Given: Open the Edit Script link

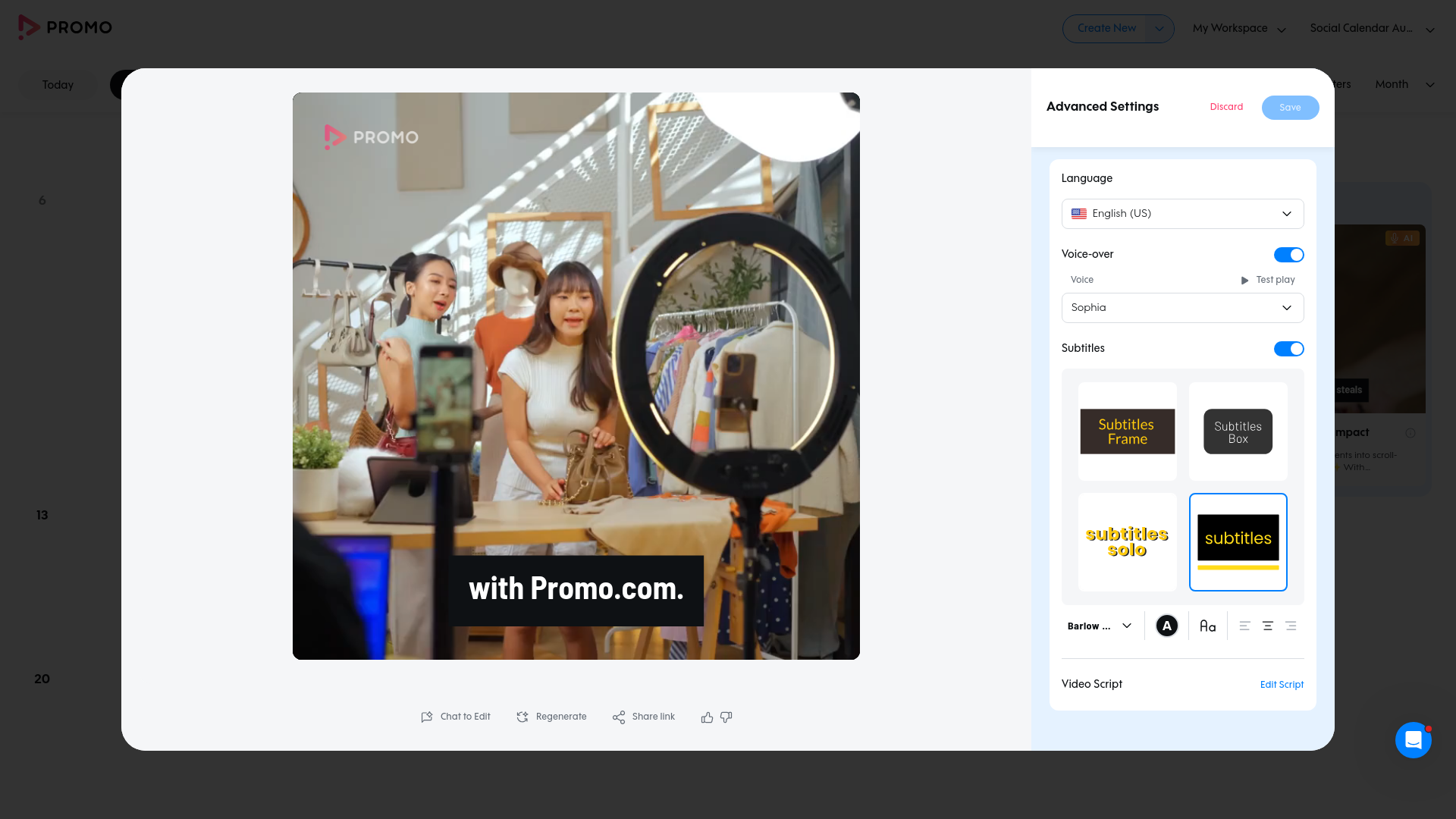Looking at the screenshot, I should click(x=1282, y=685).
